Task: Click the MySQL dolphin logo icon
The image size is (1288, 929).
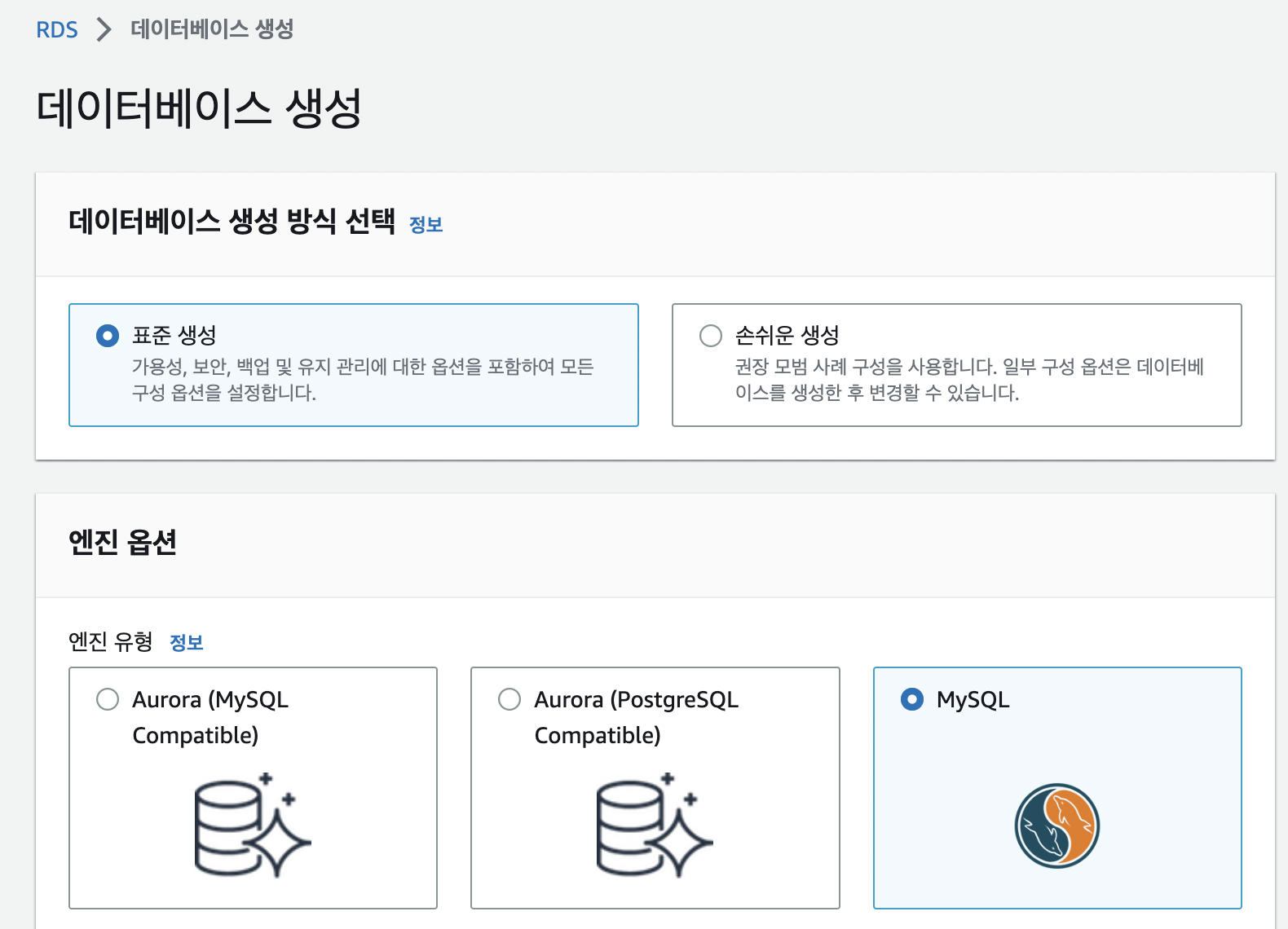Action: point(1057,826)
